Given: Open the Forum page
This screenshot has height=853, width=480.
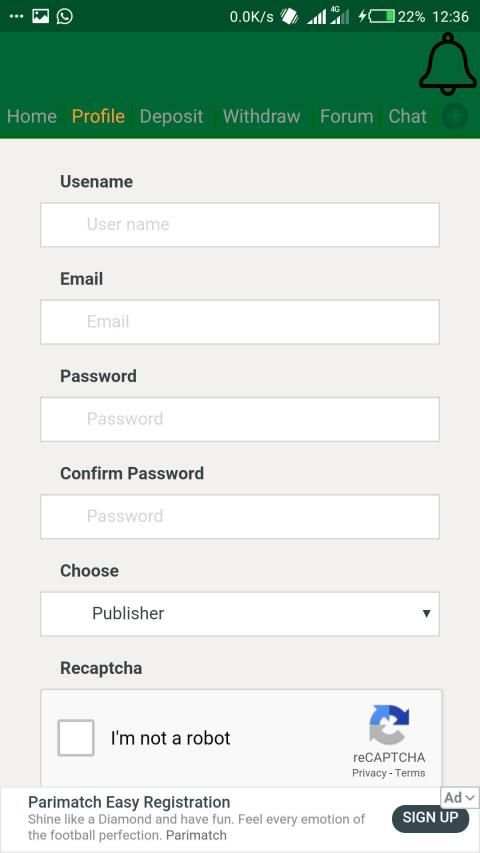Looking at the screenshot, I should pyautogui.click(x=347, y=116).
